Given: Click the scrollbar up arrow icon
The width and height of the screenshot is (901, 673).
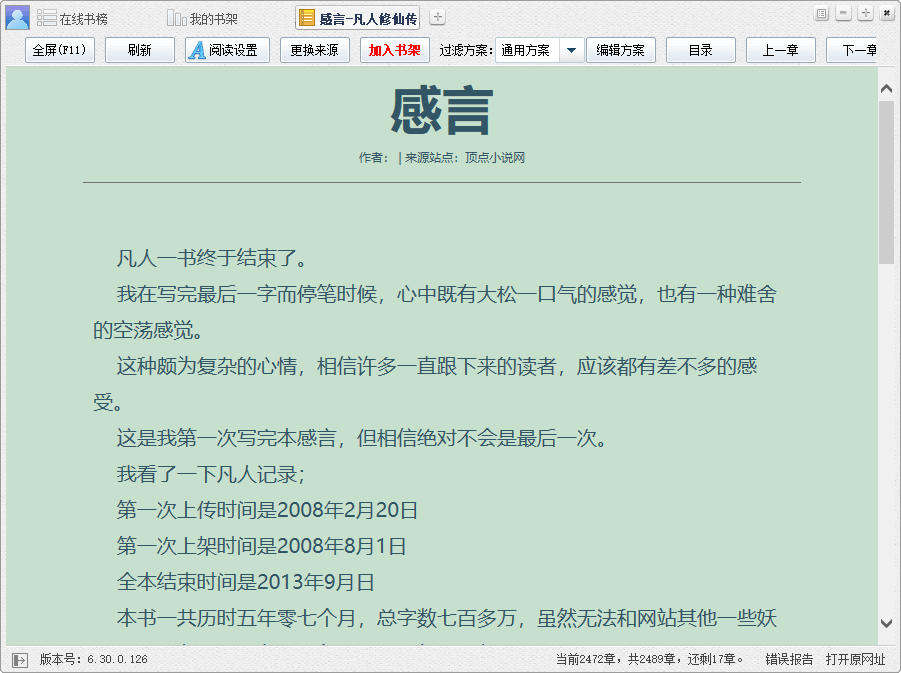Looking at the screenshot, I should tap(885, 87).
